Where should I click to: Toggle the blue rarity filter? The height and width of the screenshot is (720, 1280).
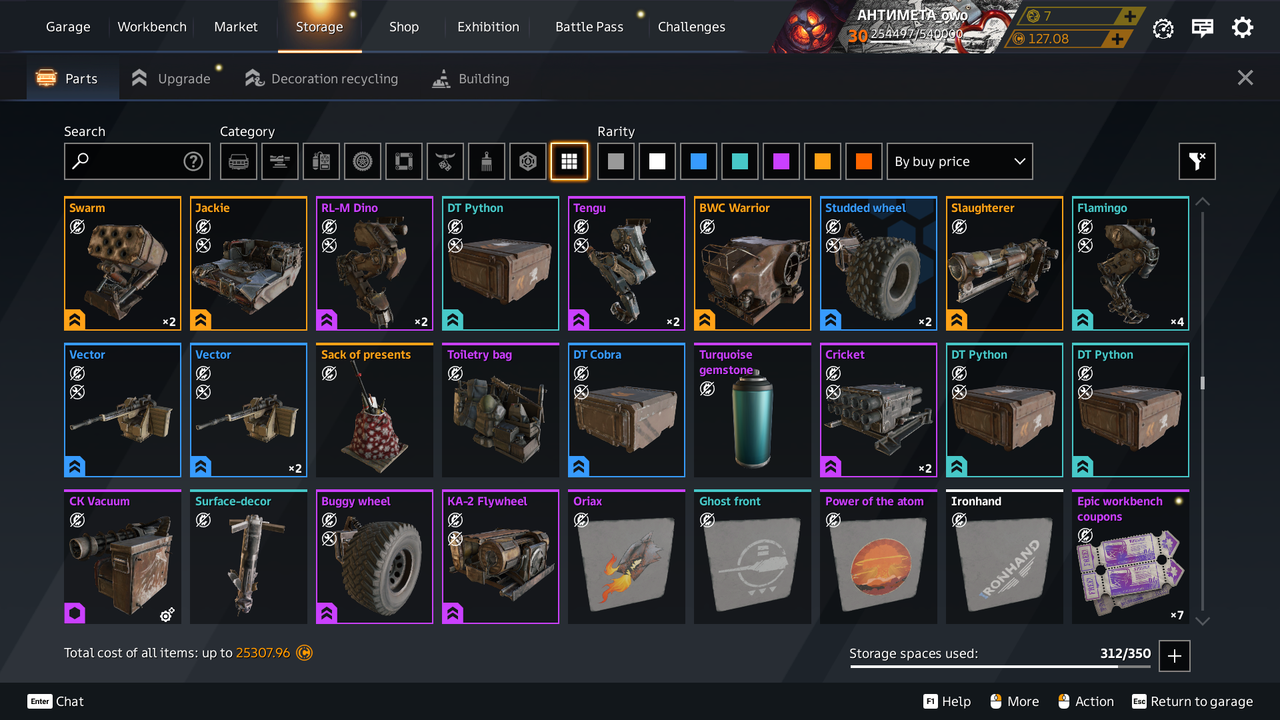tap(698, 161)
